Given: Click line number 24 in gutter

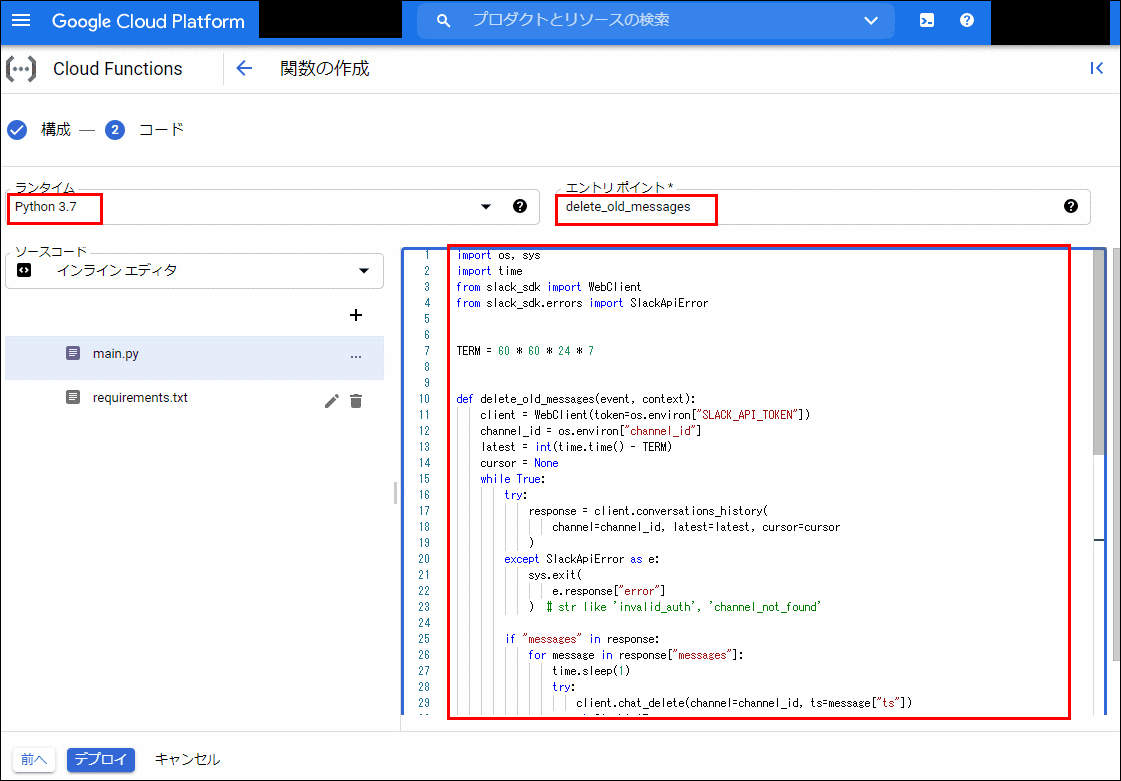Looking at the screenshot, I should [x=424, y=623].
